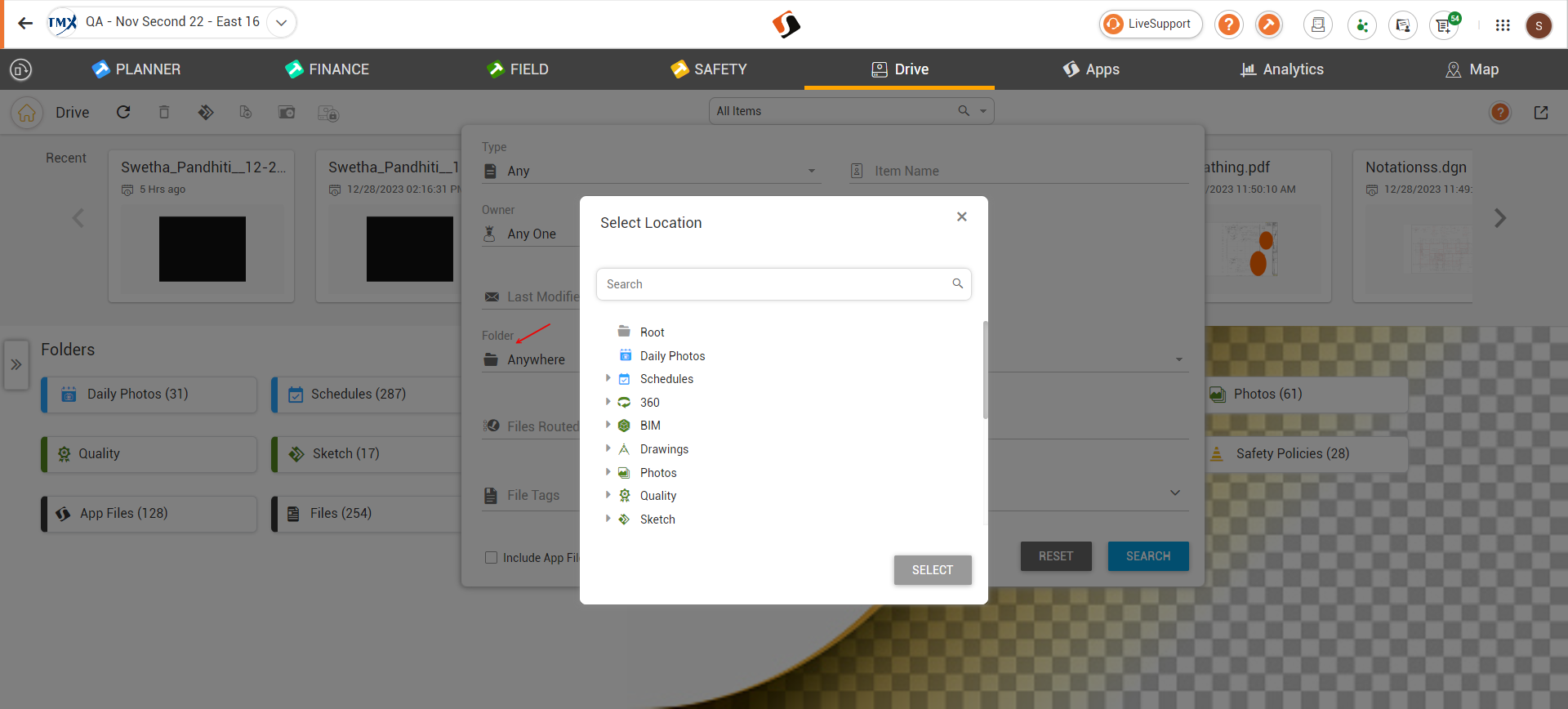The image size is (1568, 709).
Task: Open the Quality folder card
Action: 149,454
